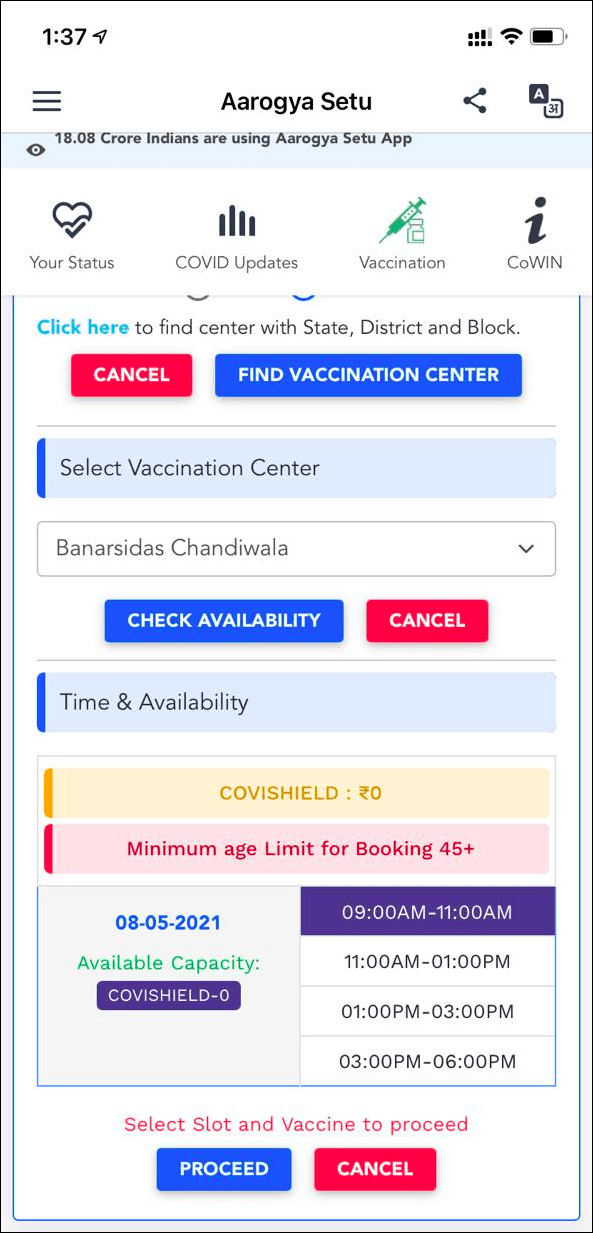The height and width of the screenshot is (1233, 593).
Task: Expand Banarsidas Chandiwala center dropdown
Action: pyautogui.click(x=296, y=548)
